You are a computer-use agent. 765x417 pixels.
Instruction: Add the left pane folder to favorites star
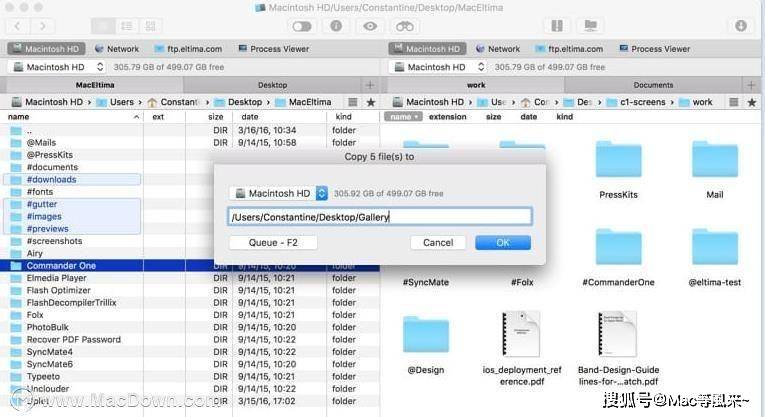(x=371, y=103)
